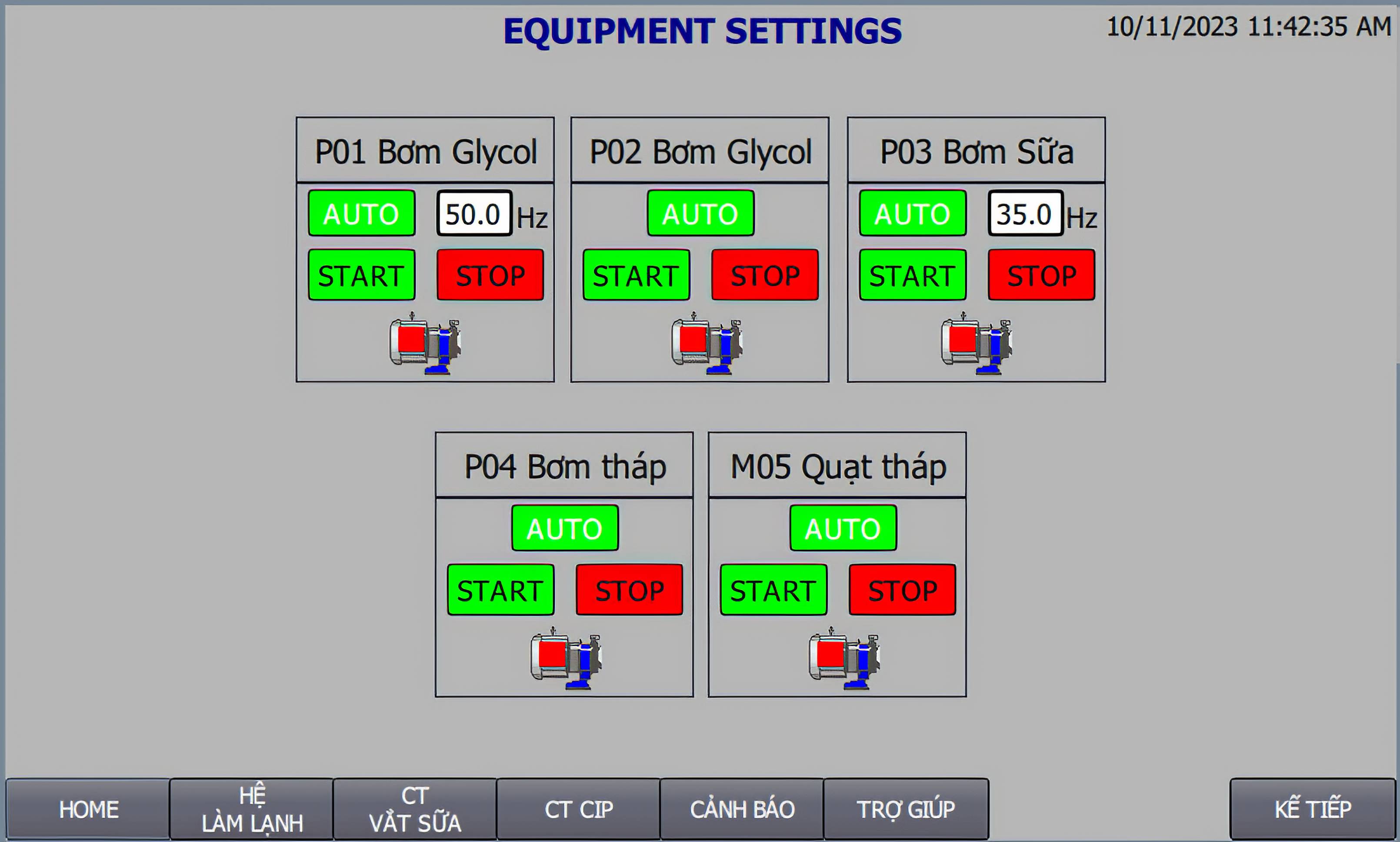Toggle AUTO mode for P02 Bơm Glycol
This screenshot has width=1400, height=842.
point(700,214)
